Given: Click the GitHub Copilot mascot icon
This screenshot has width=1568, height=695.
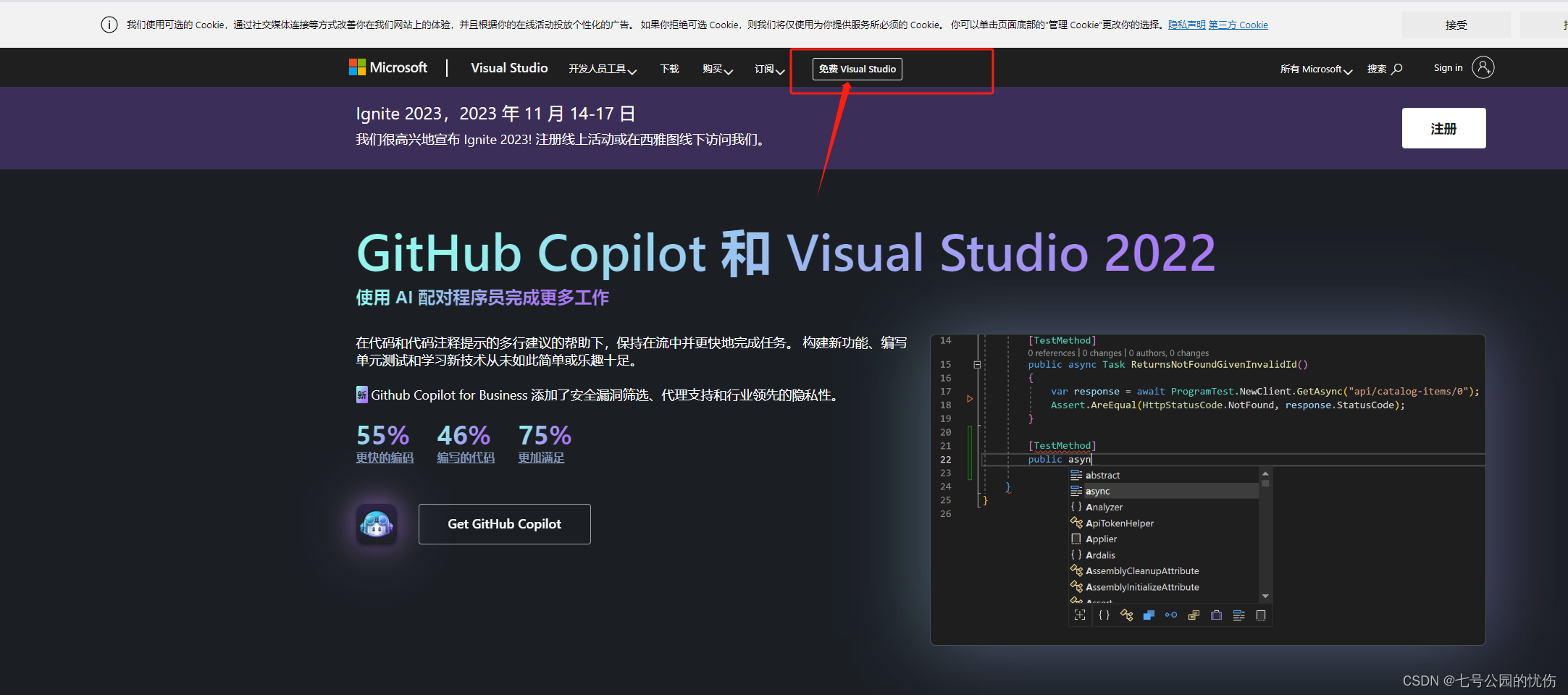Looking at the screenshot, I should pyautogui.click(x=377, y=524).
